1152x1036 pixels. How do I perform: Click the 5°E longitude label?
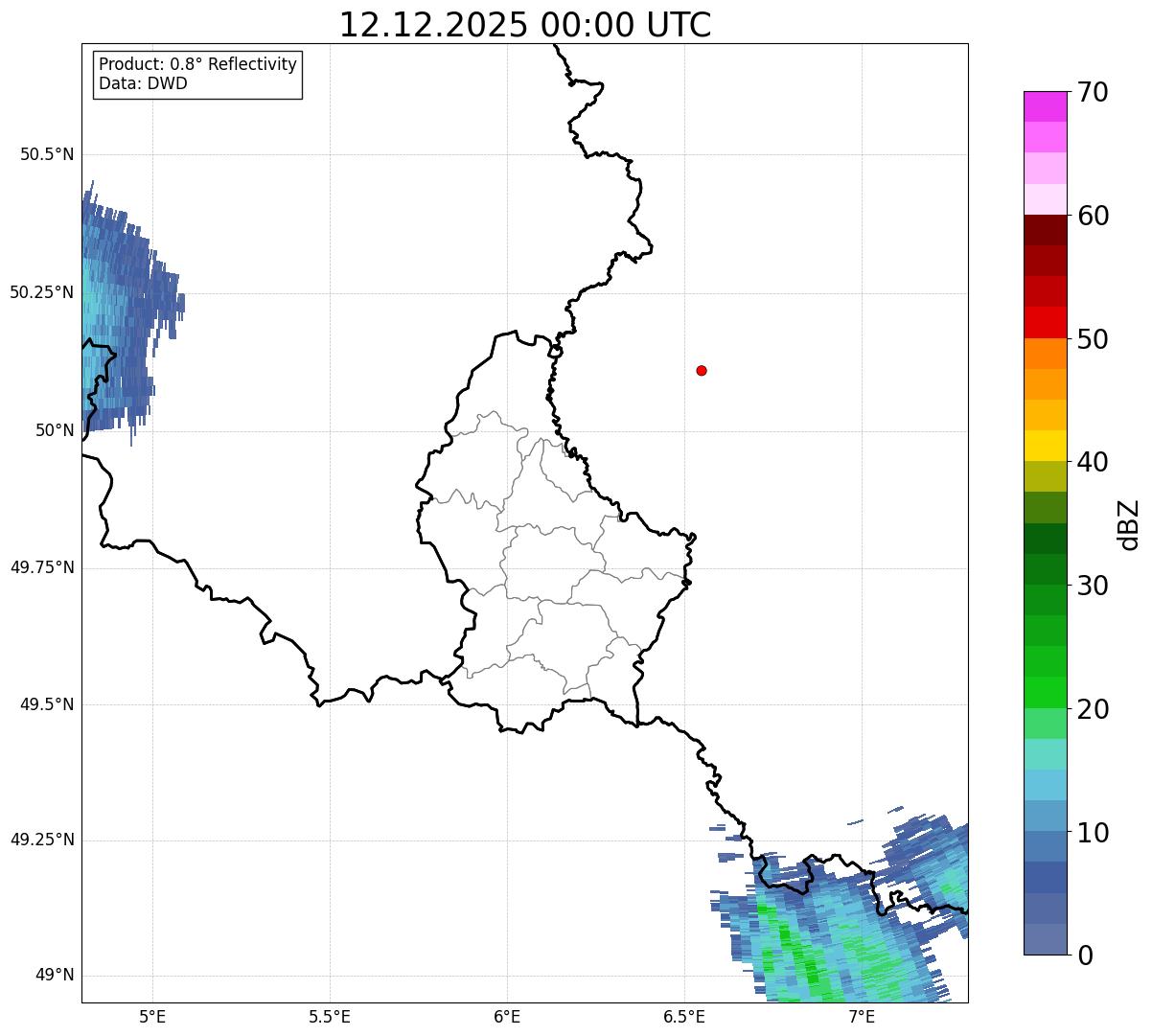click(152, 1016)
